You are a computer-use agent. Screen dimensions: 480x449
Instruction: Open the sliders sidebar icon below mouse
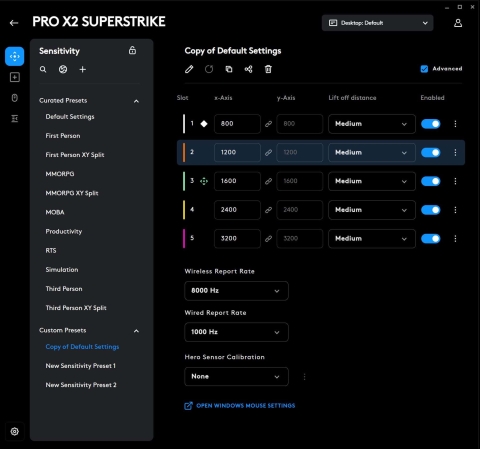point(15,118)
